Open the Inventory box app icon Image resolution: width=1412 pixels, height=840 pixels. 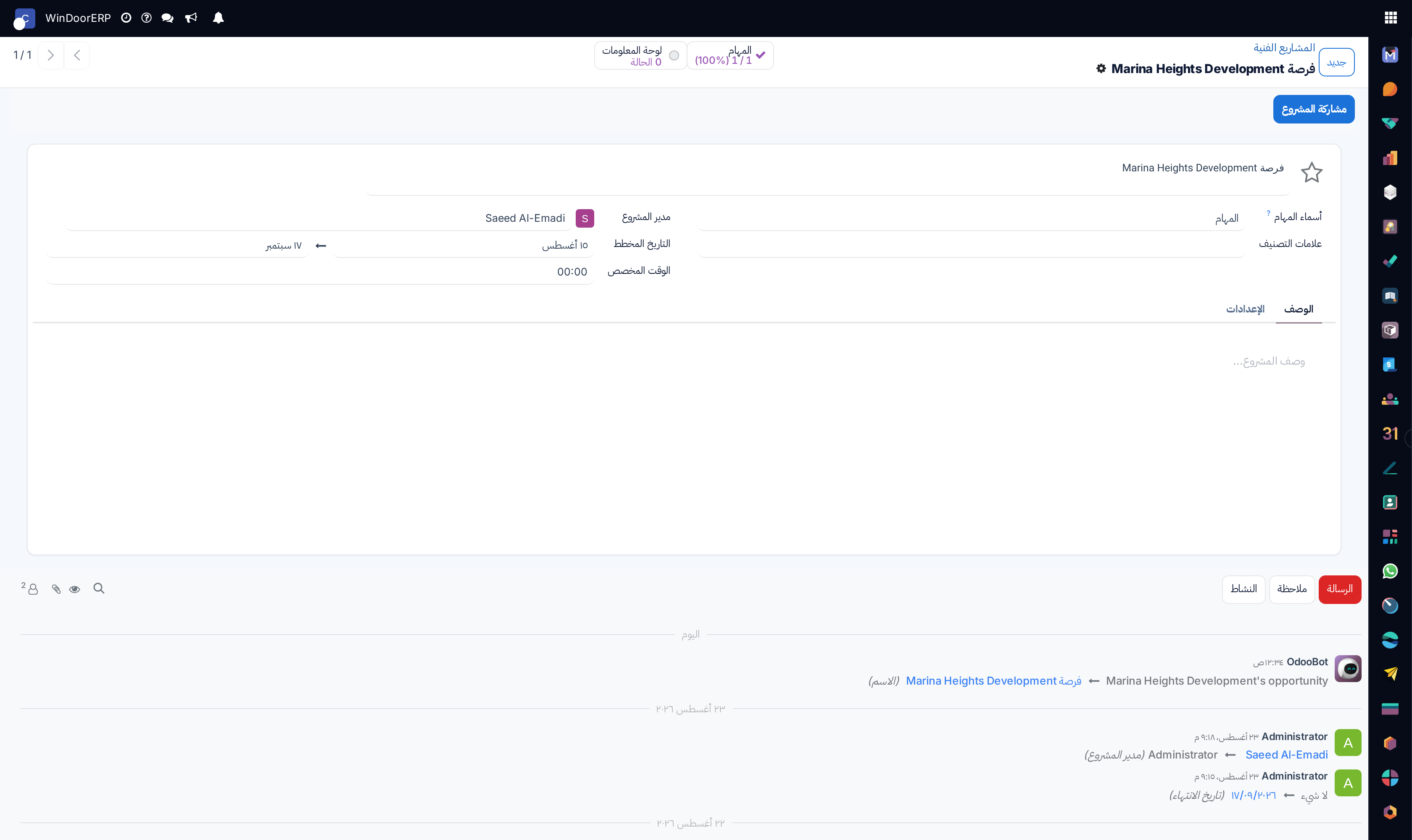click(1390, 330)
